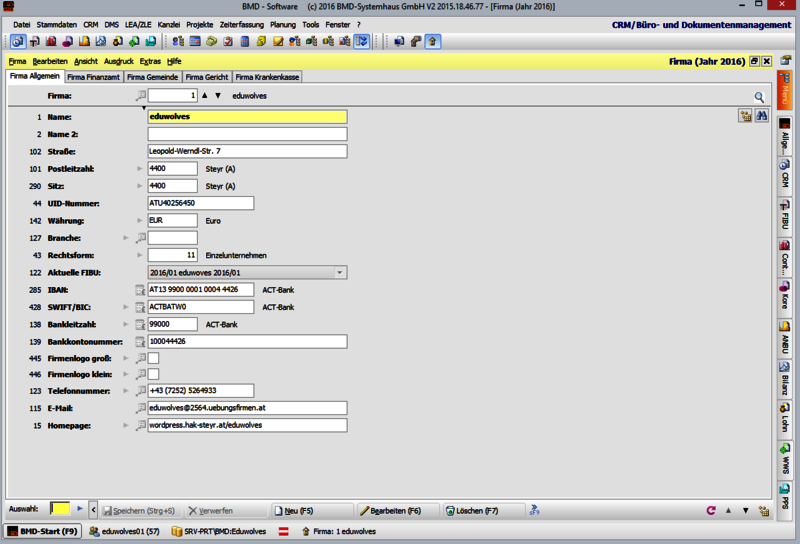Screen dimensions: 800x544
Task: Open the Bearbeiten menu in yellow bar
Action: tap(50, 61)
